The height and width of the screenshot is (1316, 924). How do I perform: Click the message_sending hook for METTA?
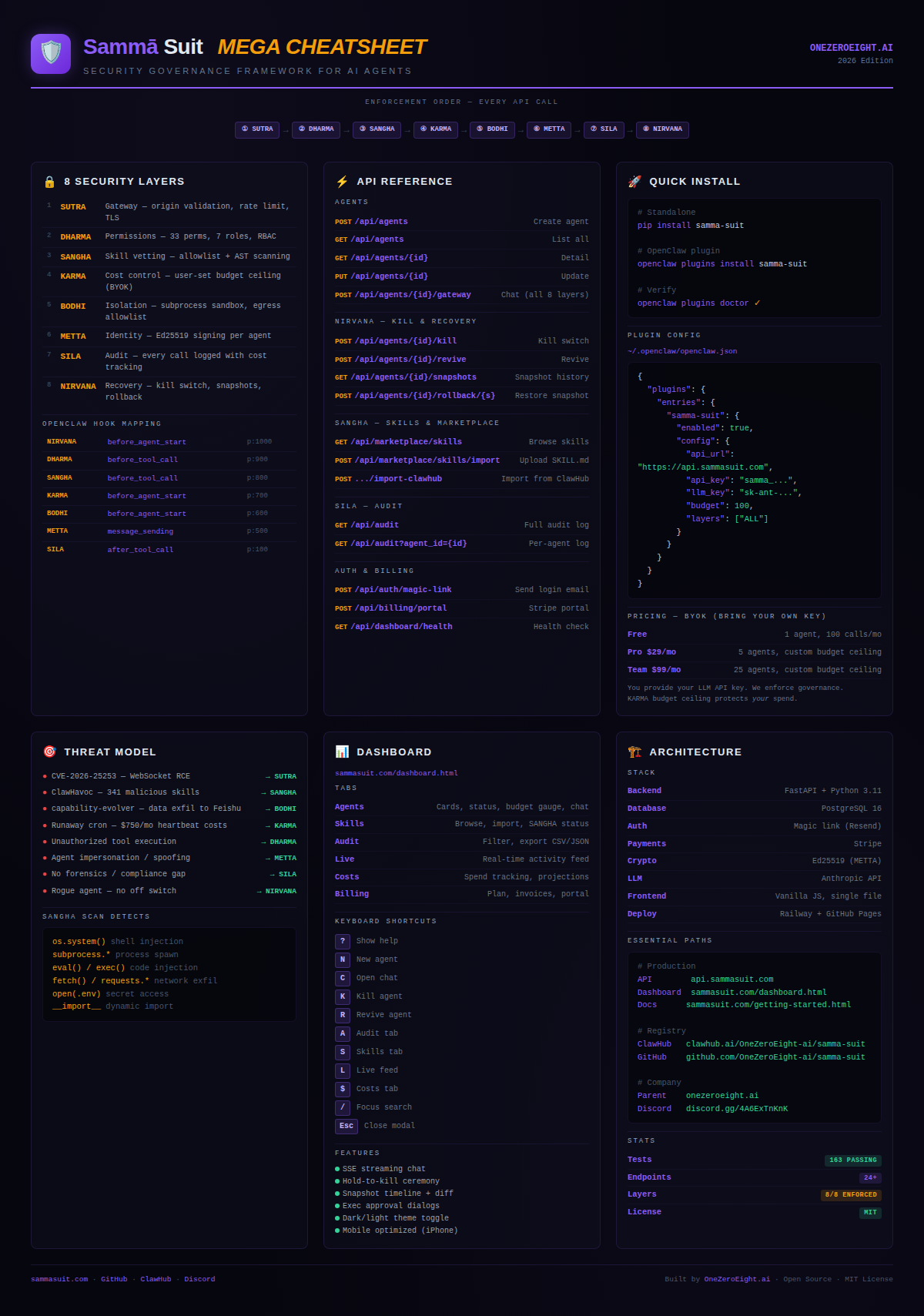(140, 531)
